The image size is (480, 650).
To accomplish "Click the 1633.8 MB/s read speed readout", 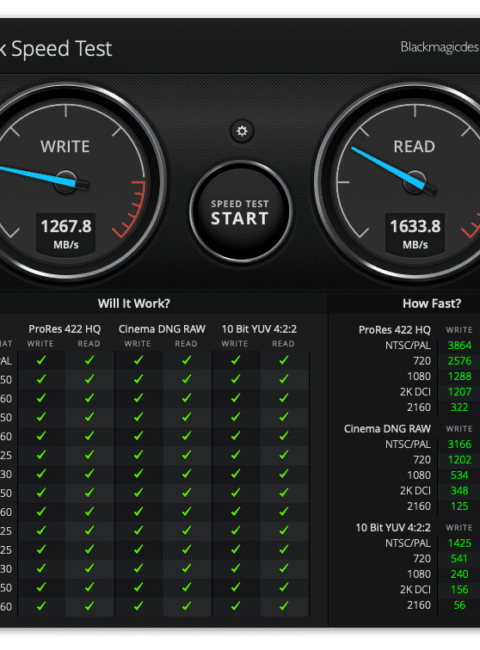I will (415, 233).
